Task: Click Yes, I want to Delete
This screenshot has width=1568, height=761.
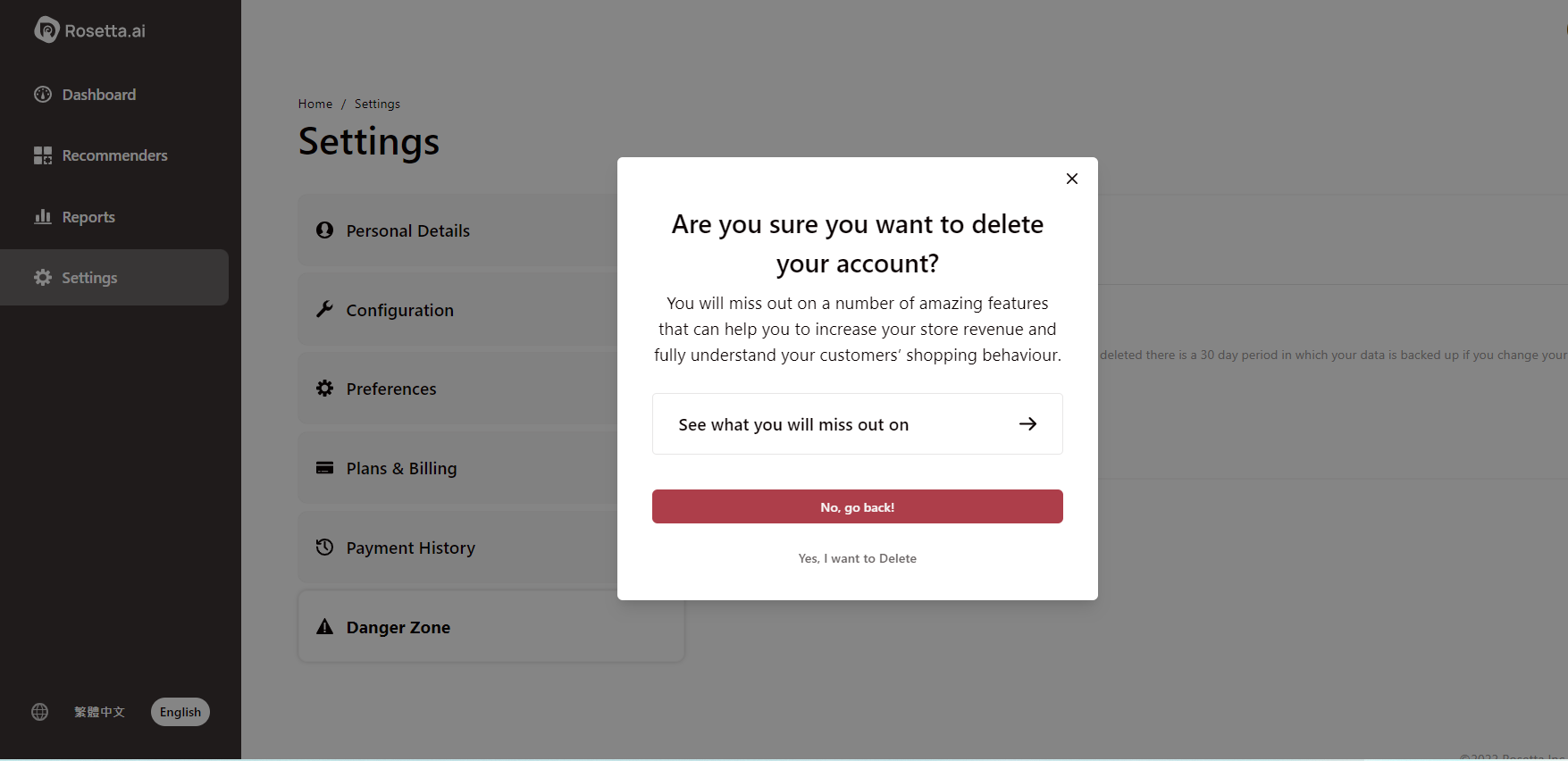Action: point(858,558)
